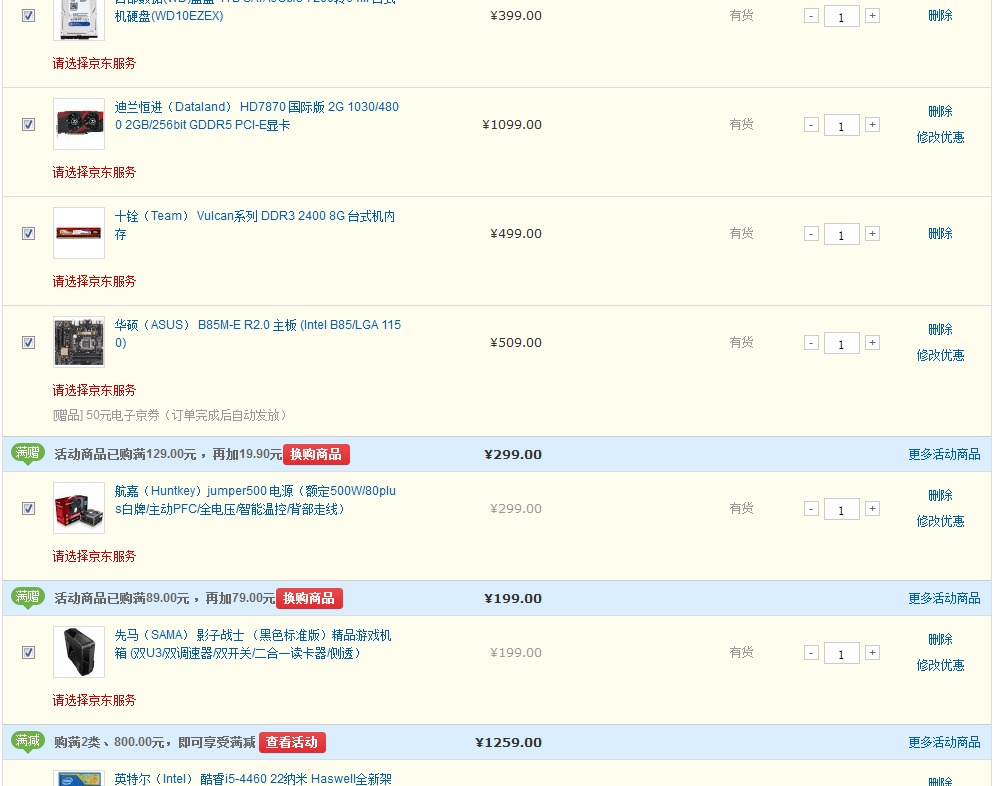Deselect the ASUS B85M-E motherboard checkbox
996x786 pixels.
[29, 342]
